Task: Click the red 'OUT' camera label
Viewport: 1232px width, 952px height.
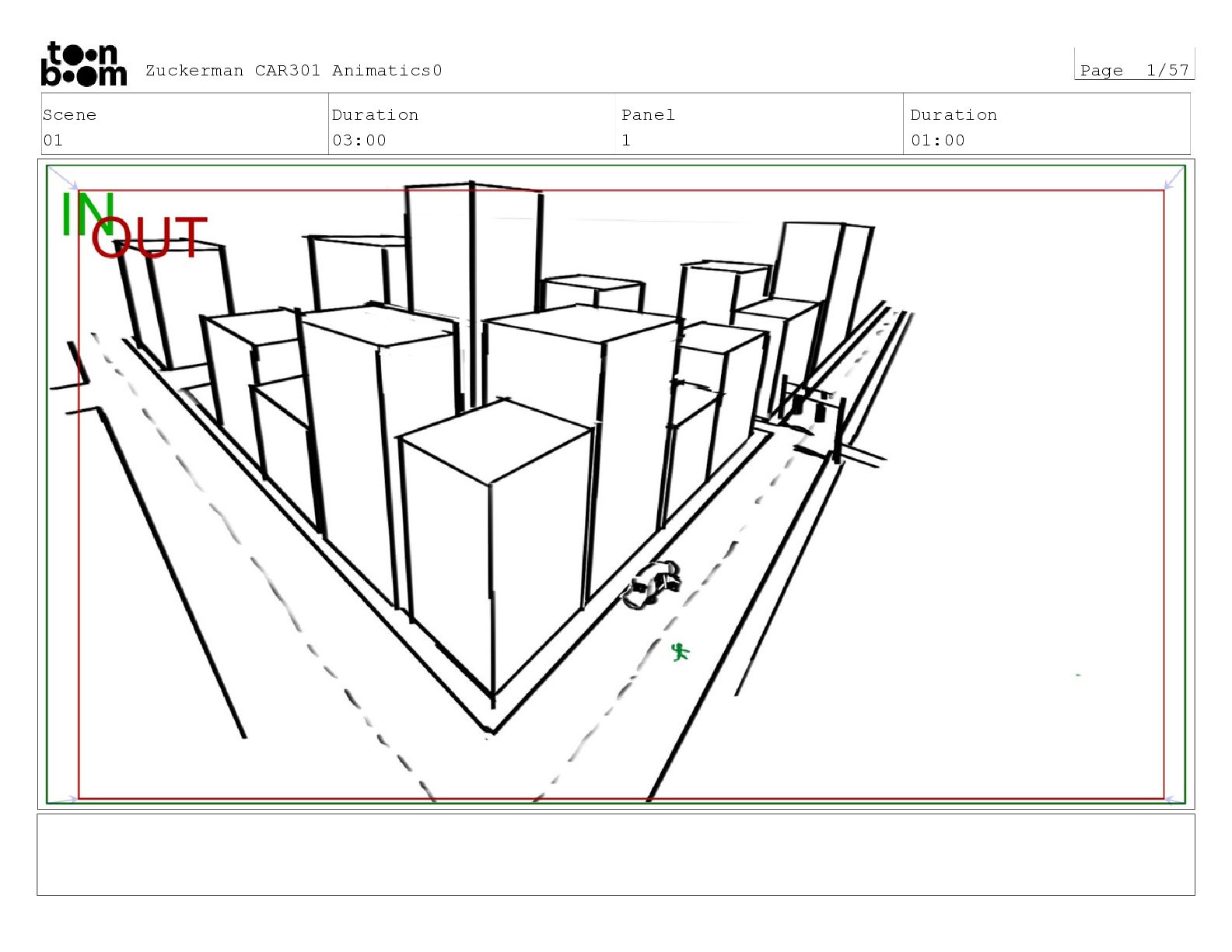Action: (x=149, y=237)
